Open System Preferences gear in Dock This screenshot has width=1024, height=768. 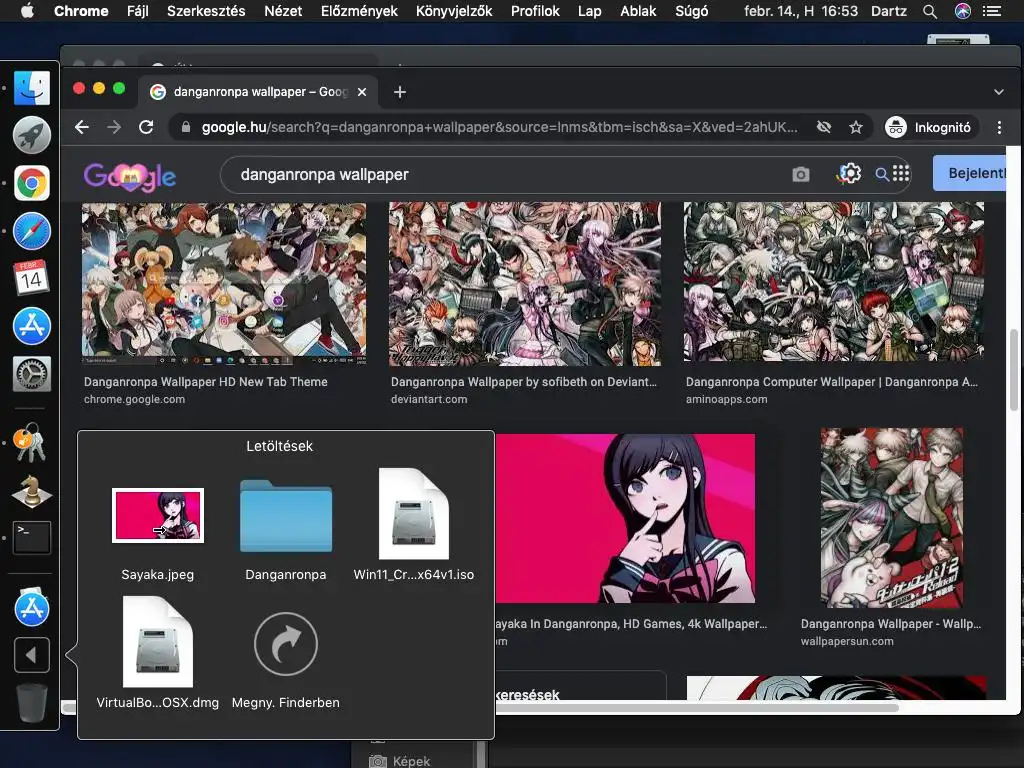click(x=31, y=374)
